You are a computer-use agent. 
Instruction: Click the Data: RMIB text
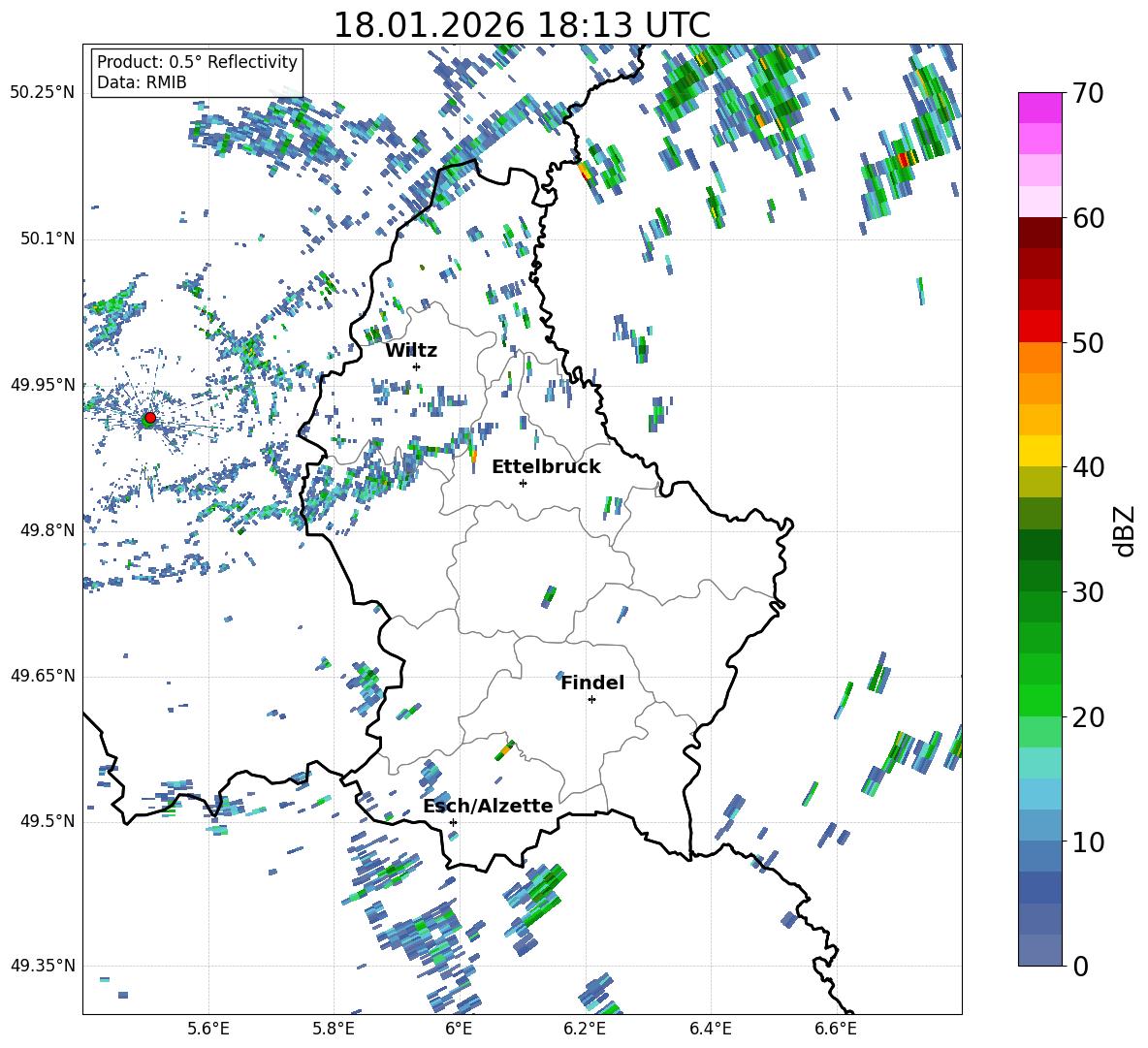tap(142, 82)
